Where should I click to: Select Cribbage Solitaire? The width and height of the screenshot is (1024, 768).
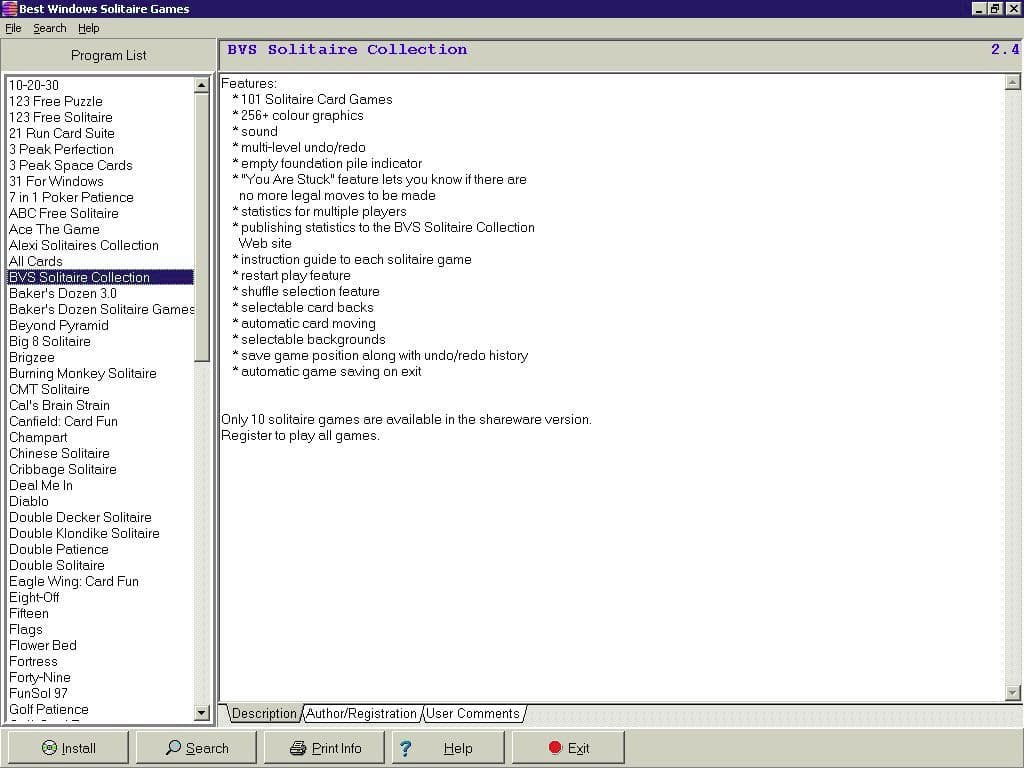(100, 469)
